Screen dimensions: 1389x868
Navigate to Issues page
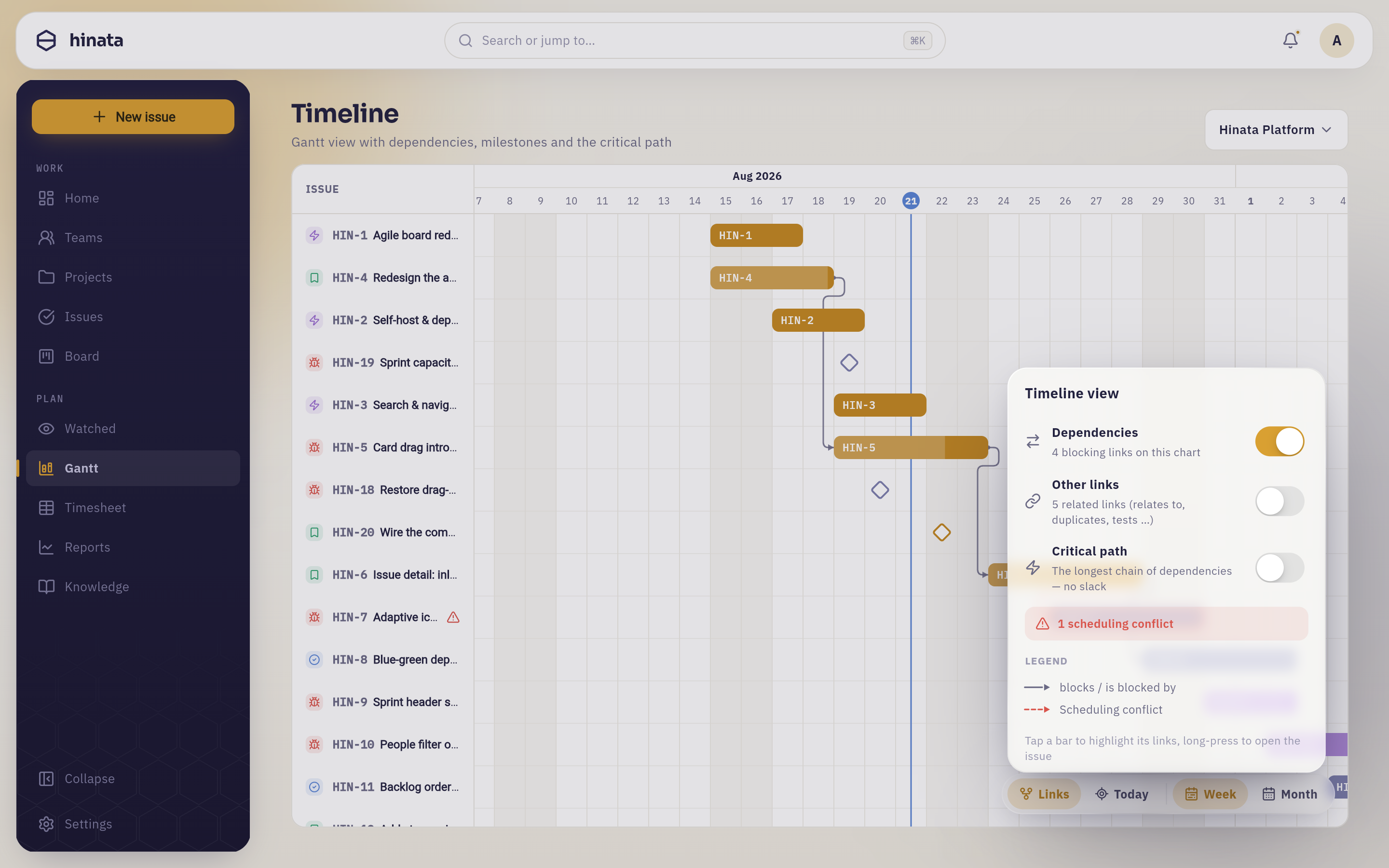click(x=133, y=317)
